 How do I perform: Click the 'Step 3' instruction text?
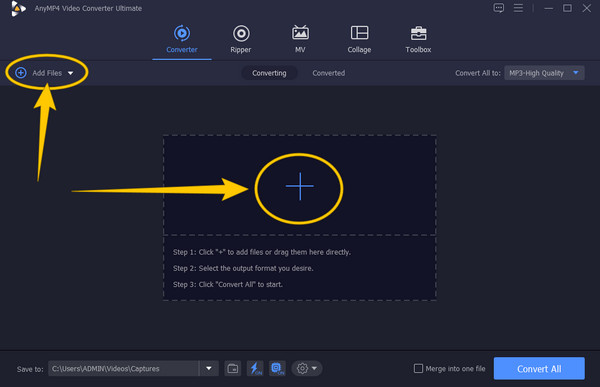[228, 284]
